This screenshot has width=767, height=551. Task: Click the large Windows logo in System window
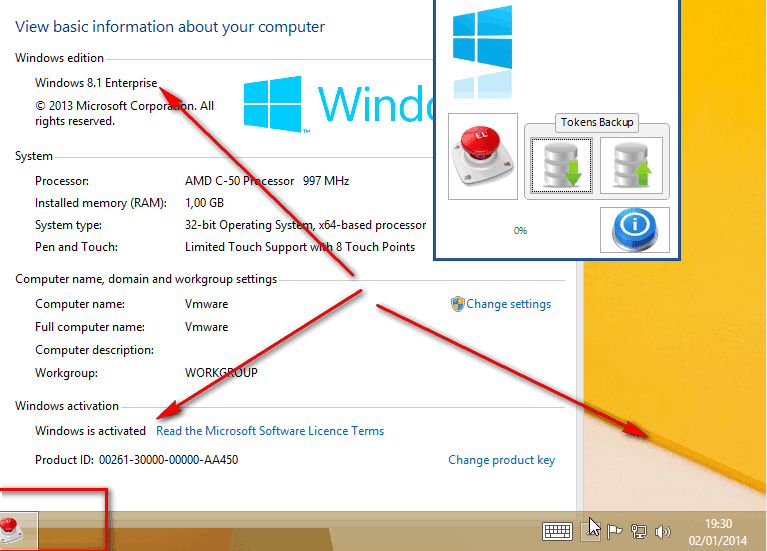(272, 104)
